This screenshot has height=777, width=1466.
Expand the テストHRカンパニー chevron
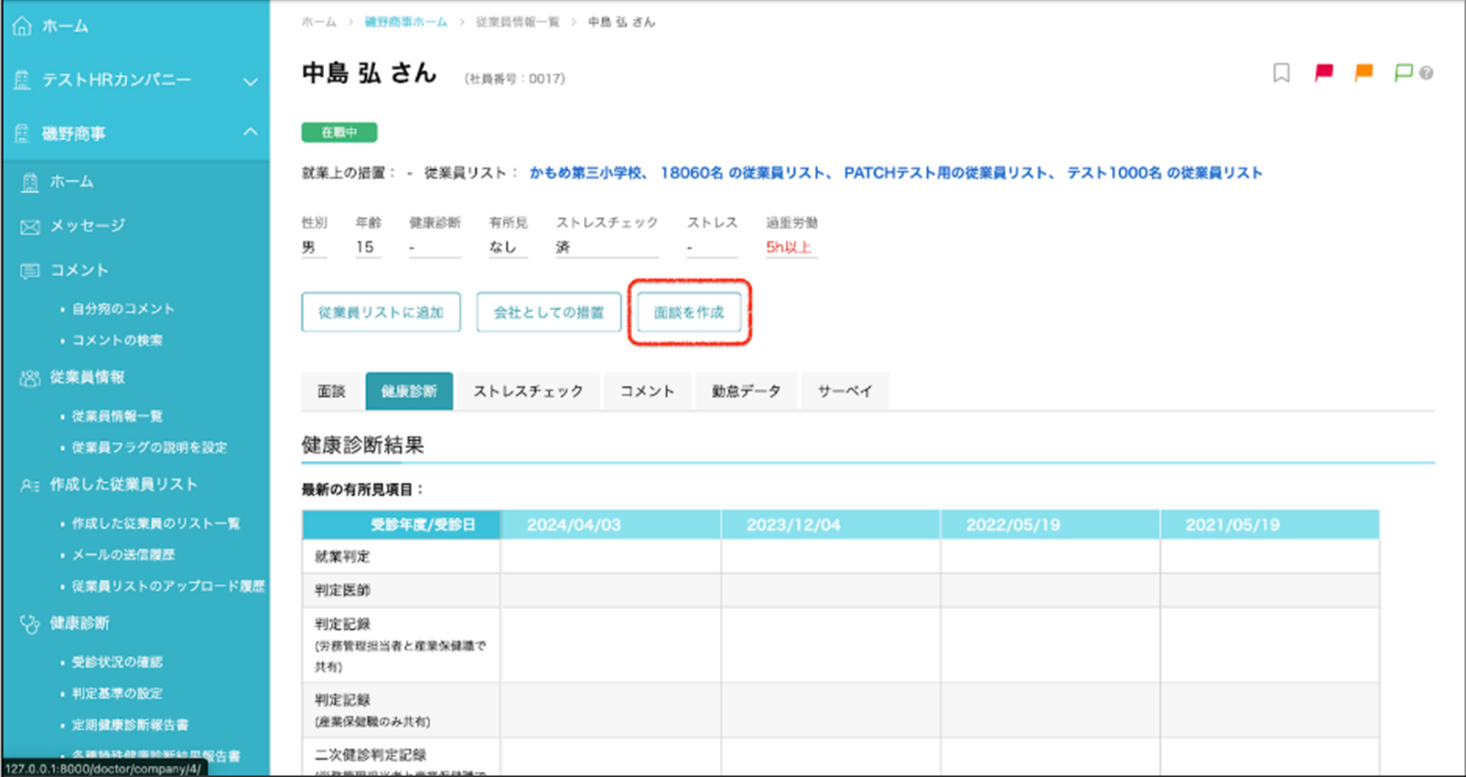pyautogui.click(x=250, y=81)
